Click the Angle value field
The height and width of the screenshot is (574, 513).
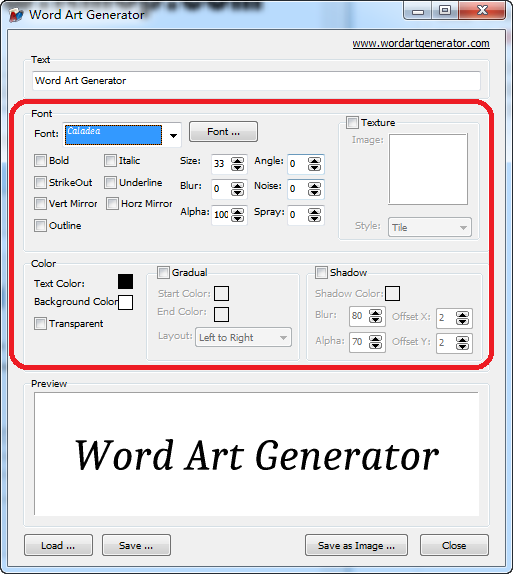(x=297, y=164)
